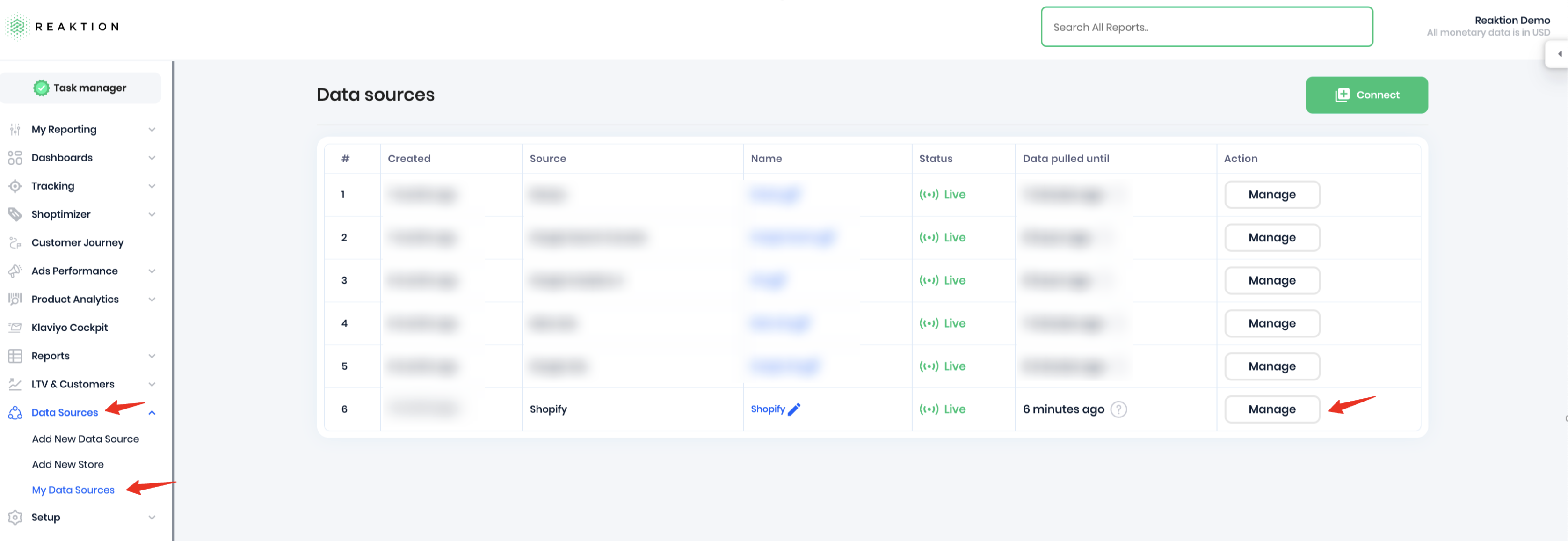Open Add New Store submenu item
The height and width of the screenshot is (541, 1568).
[x=67, y=464]
